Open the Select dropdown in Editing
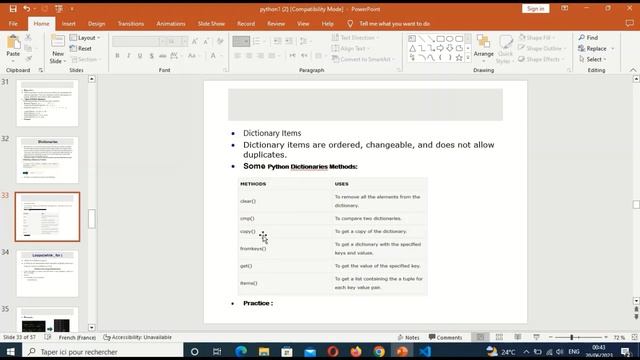 593,59
